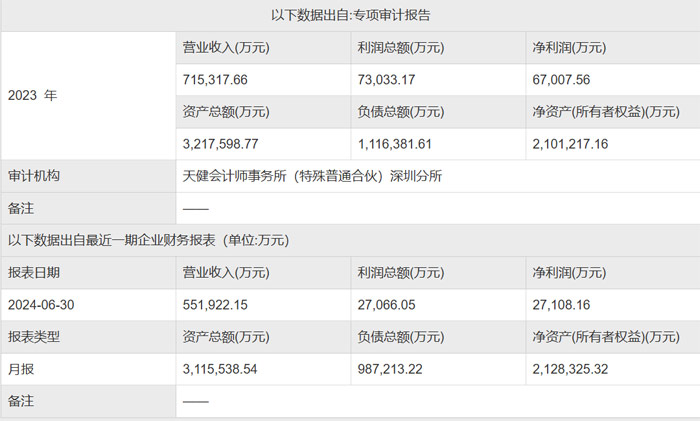Image resolution: width=700 pixels, height=421 pixels.
Task: Click total liabilities value 987,213.22
Action: [x=395, y=369]
